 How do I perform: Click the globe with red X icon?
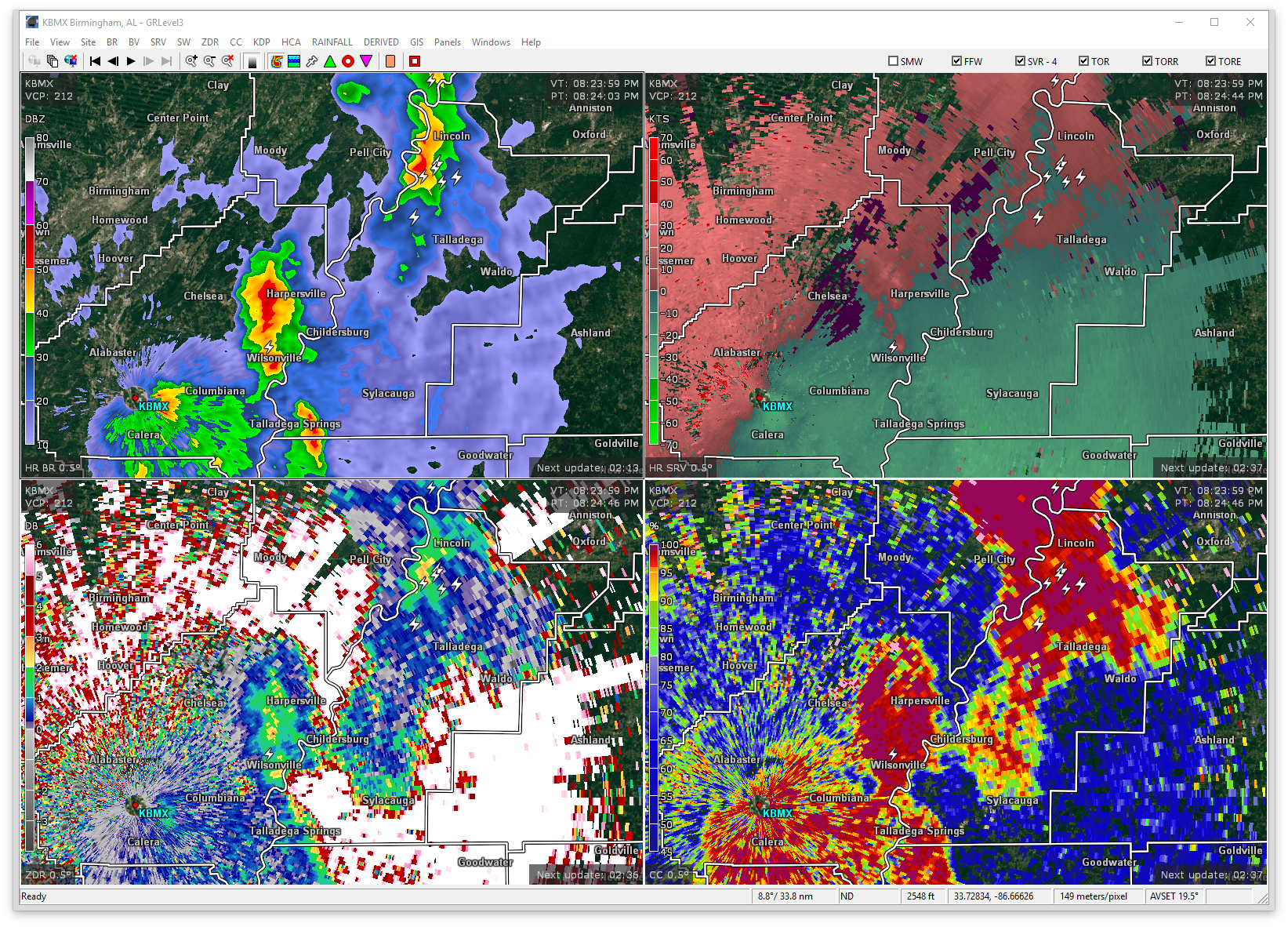point(71,61)
